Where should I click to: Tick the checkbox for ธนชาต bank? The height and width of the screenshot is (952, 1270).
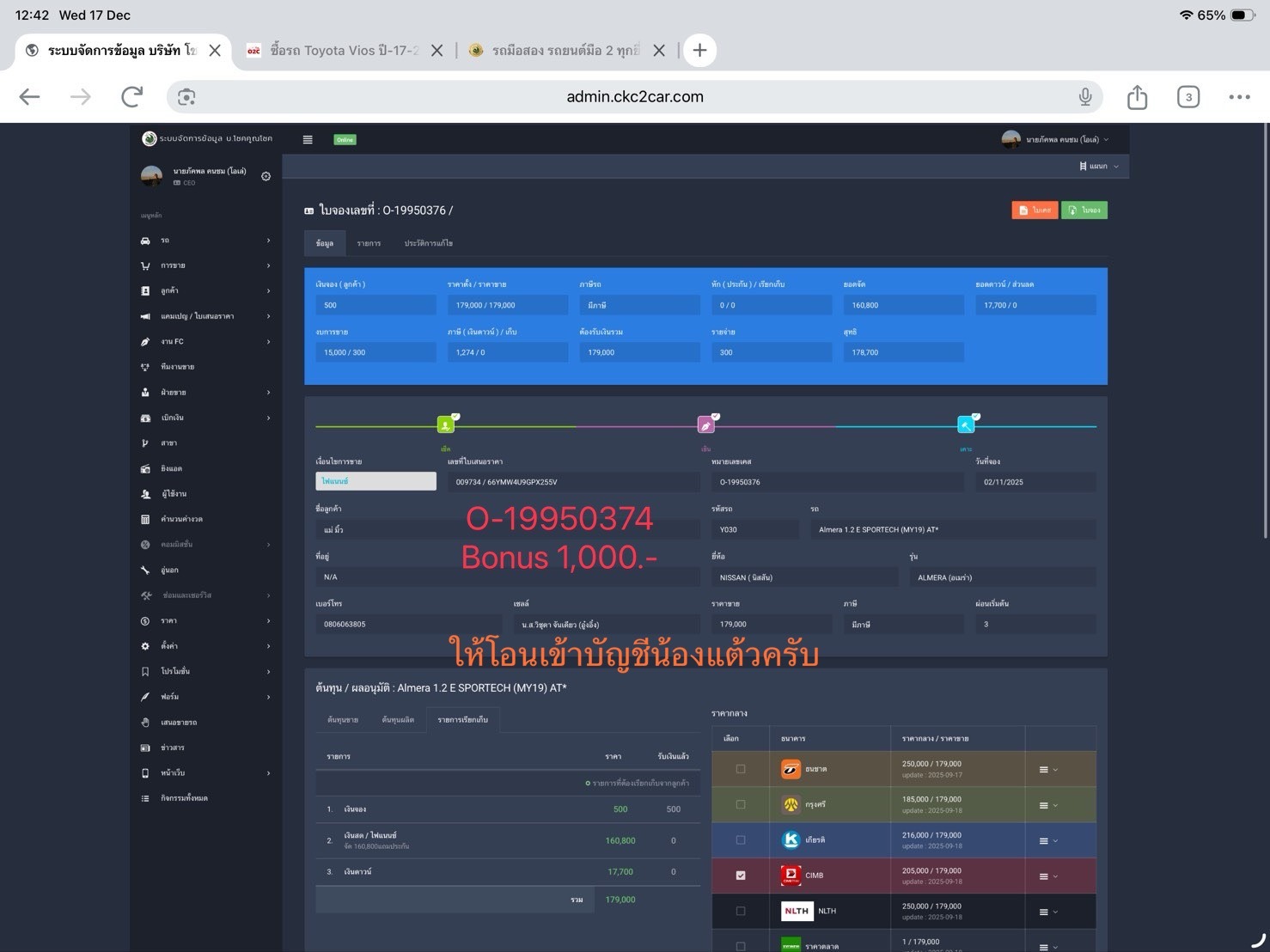(741, 769)
